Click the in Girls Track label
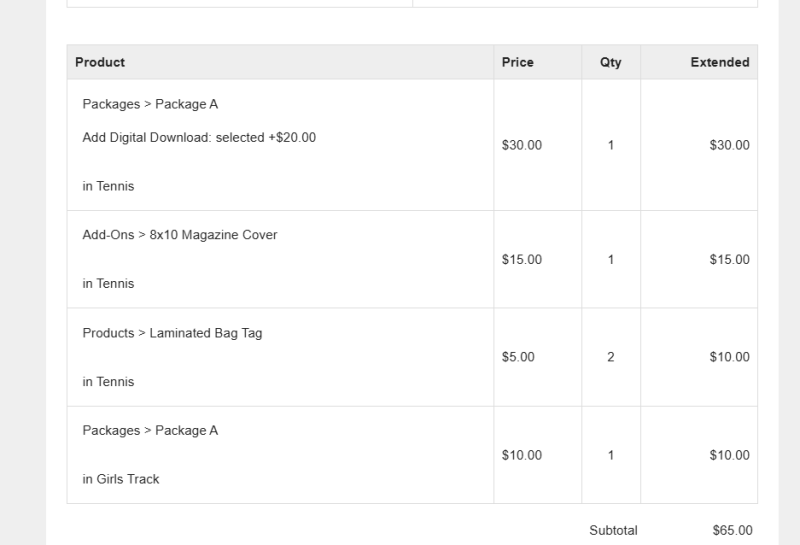This screenshot has width=800, height=545. pos(121,479)
